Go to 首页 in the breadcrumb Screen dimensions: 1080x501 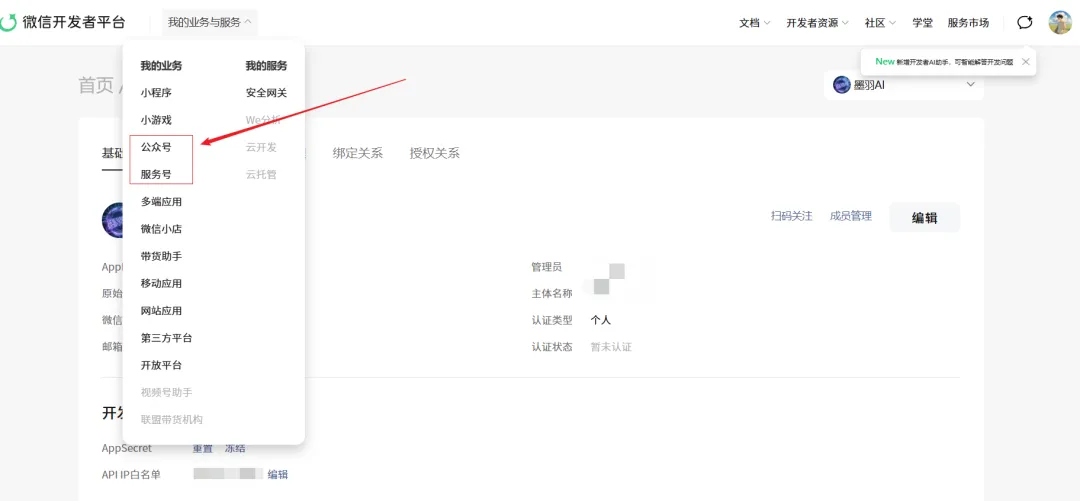(96, 85)
